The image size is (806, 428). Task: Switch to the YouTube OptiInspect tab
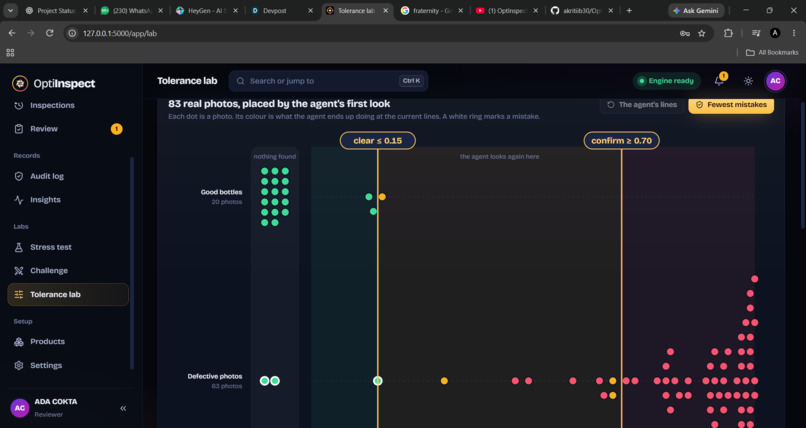pyautogui.click(x=506, y=10)
